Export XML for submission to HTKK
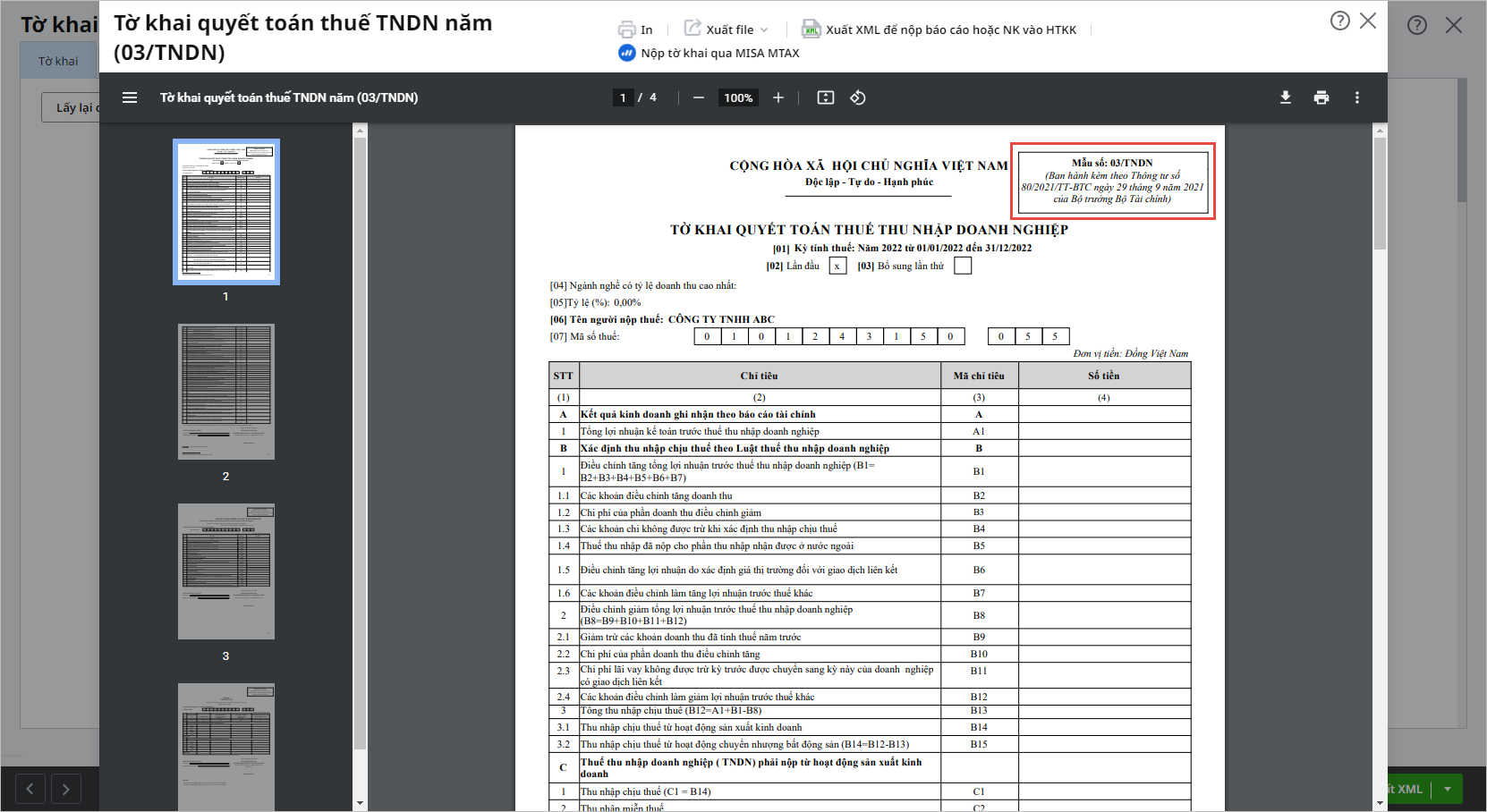The image size is (1487, 812). [x=939, y=30]
